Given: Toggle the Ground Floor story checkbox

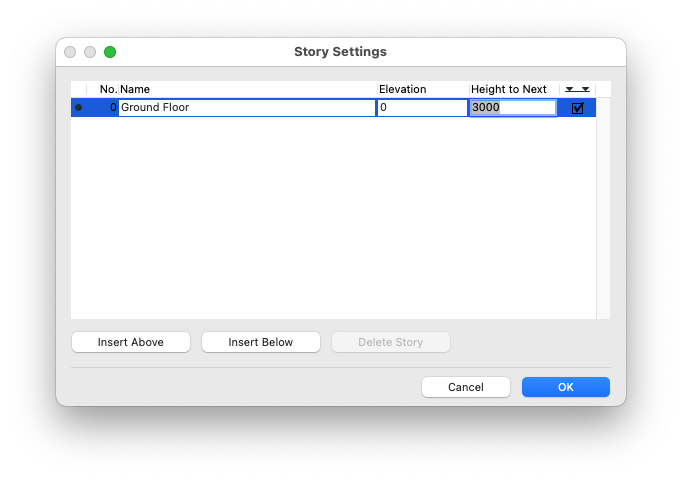Looking at the screenshot, I should 577,108.
